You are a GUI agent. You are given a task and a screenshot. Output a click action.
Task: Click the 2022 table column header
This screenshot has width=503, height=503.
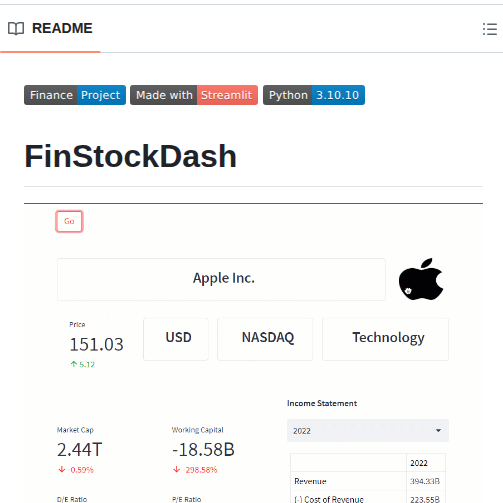426,463
